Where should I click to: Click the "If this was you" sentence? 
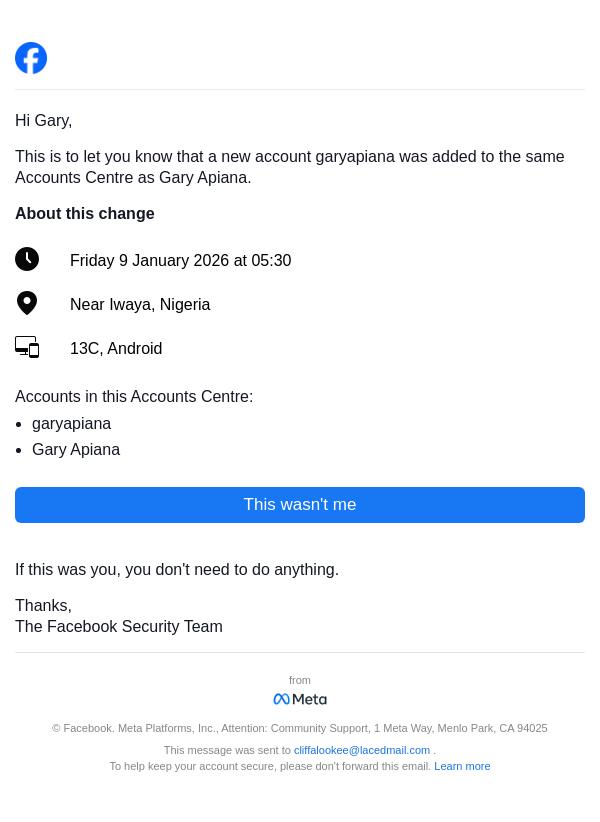click(x=177, y=570)
